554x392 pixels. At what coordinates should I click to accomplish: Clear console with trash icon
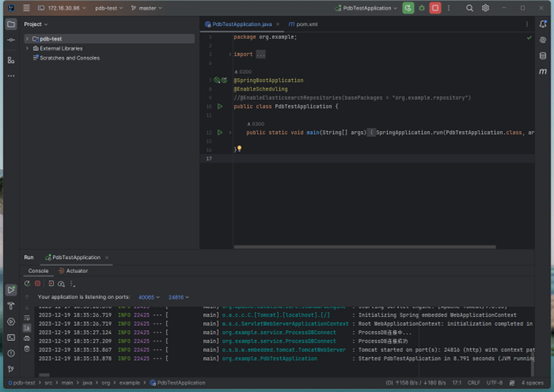click(27, 349)
